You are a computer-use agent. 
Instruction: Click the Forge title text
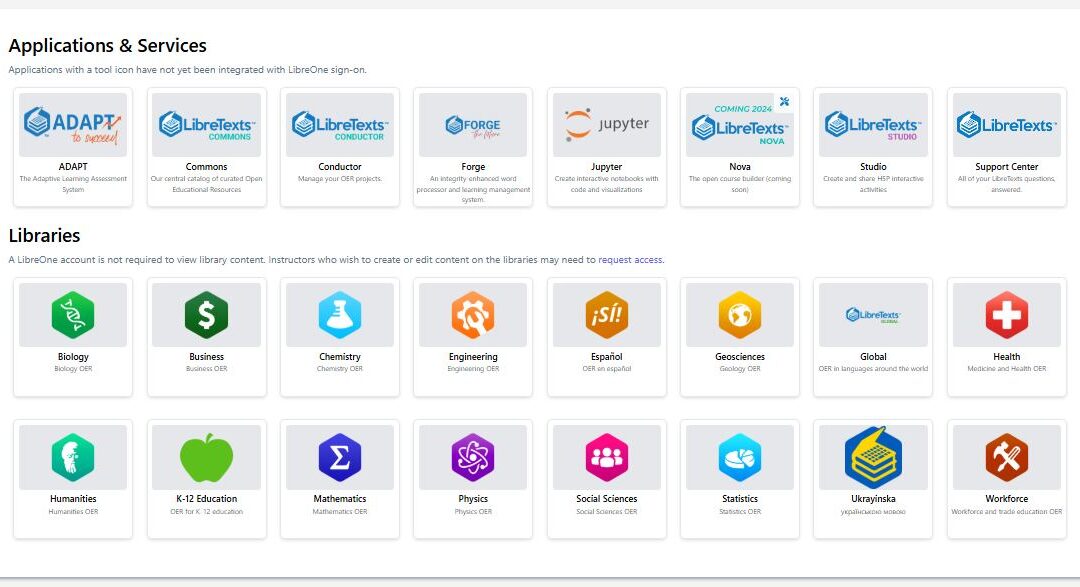pos(472,167)
